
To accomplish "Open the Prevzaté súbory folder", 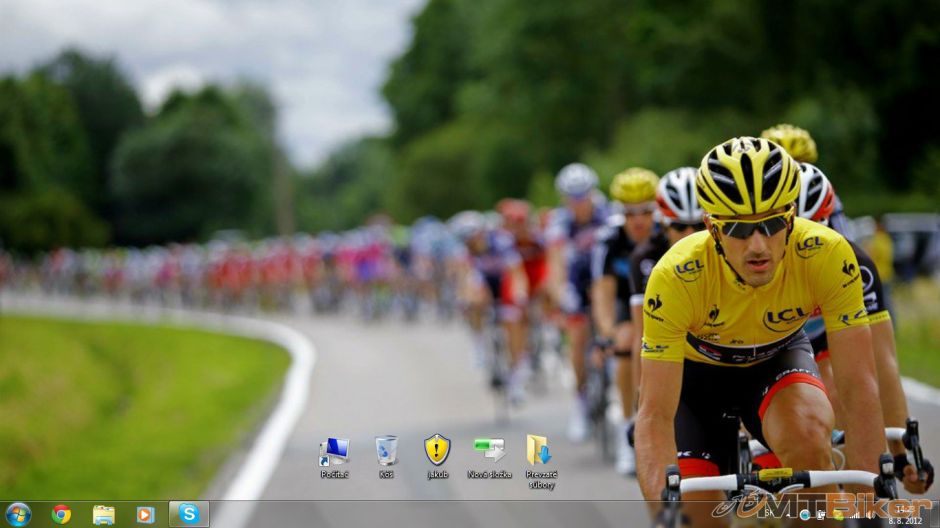I will point(540,451).
